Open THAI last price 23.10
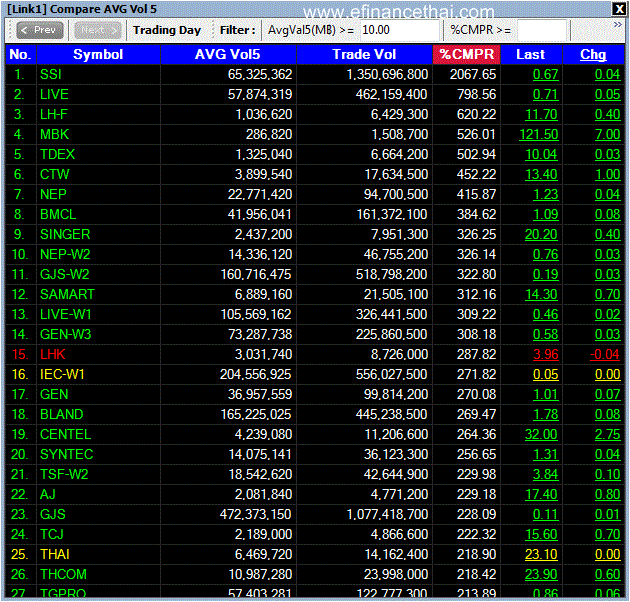630x602 pixels. [x=541, y=555]
